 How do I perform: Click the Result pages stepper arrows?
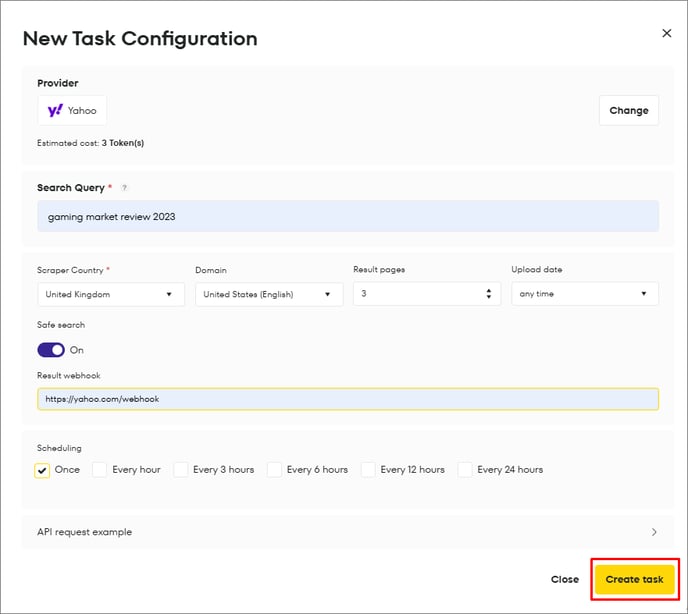pyautogui.click(x=488, y=294)
